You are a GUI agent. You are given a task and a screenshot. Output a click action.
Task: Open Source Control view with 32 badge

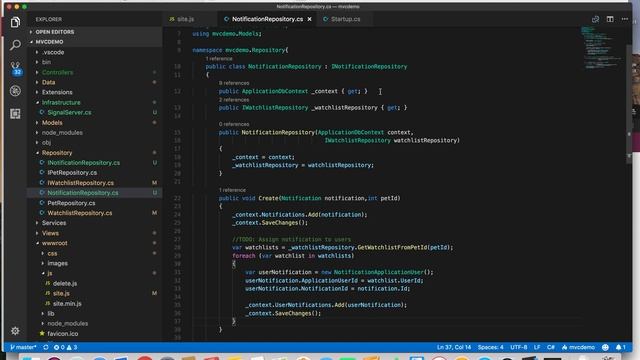click(16, 68)
